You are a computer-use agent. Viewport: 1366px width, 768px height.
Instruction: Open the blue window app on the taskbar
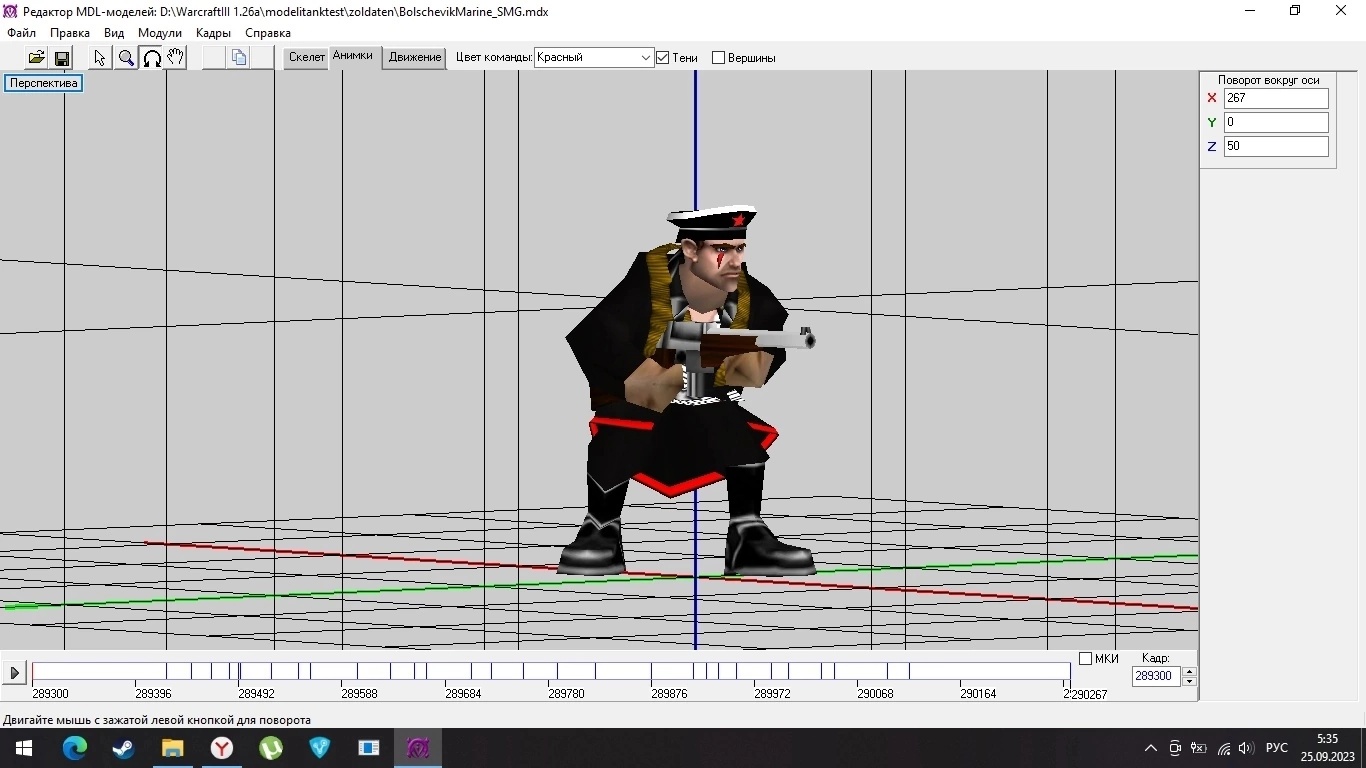tap(368, 748)
